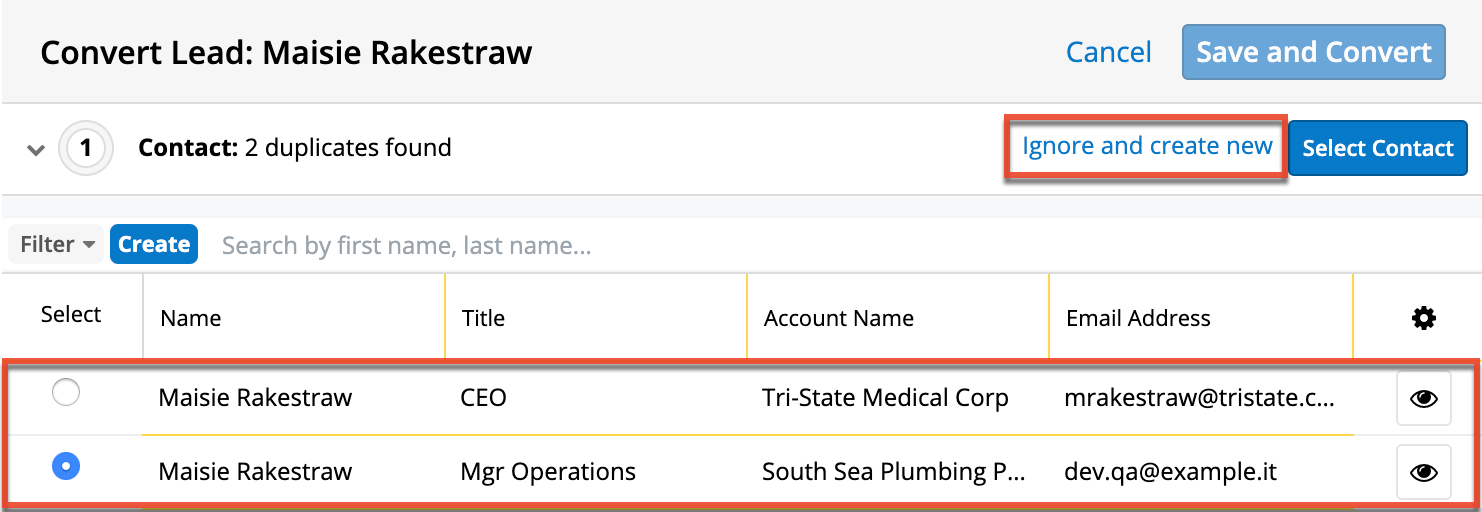This screenshot has width=1482, height=512.
Task: Click the dev.qa@example.it email address
Action: tap(1171, 471)
